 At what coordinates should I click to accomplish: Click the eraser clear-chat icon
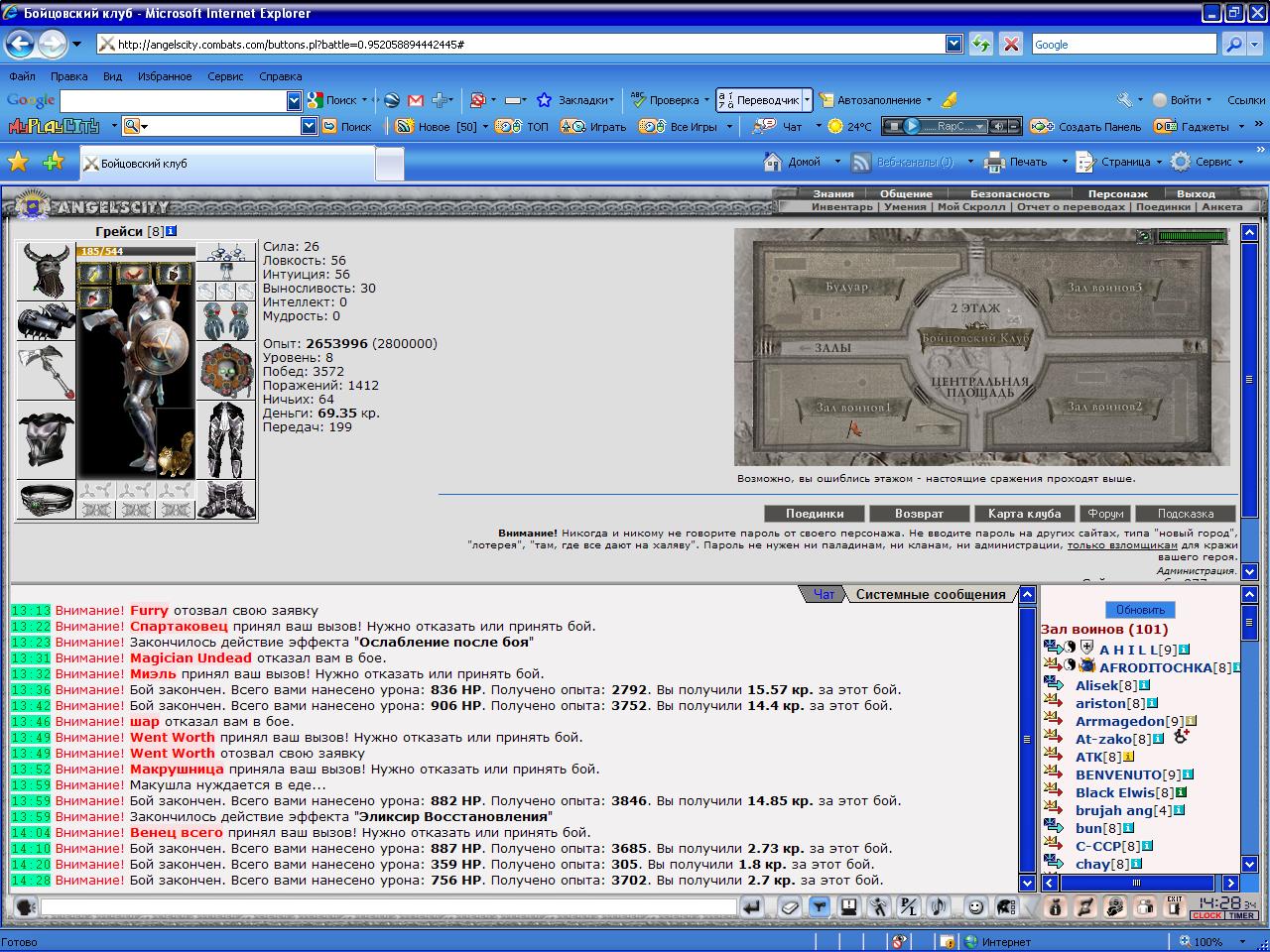tap(789, 906)
